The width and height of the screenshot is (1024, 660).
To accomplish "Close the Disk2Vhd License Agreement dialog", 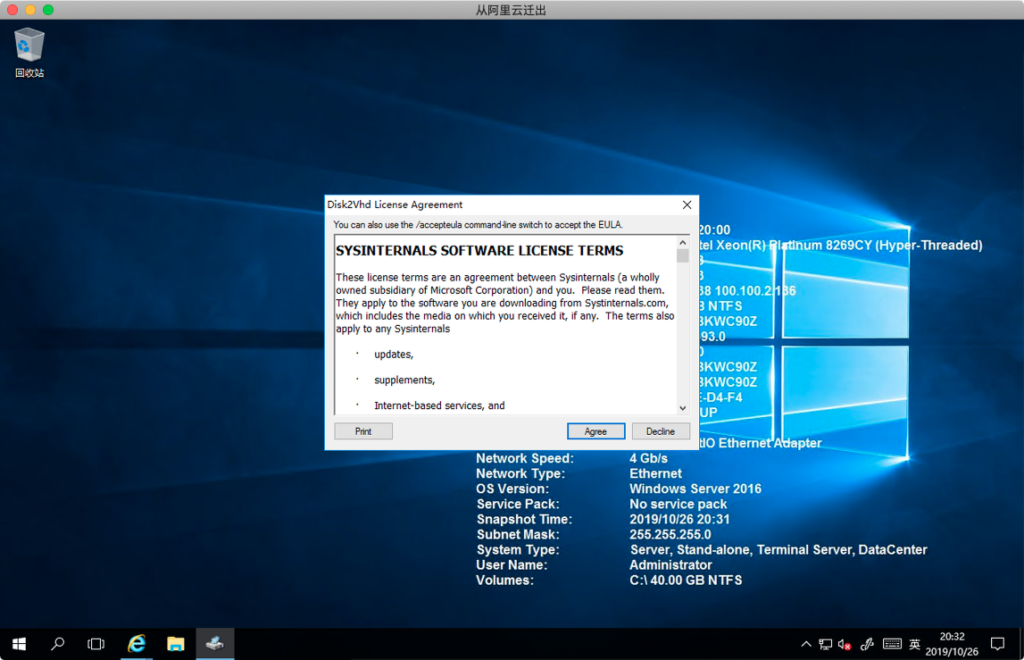I will (687, 204).
